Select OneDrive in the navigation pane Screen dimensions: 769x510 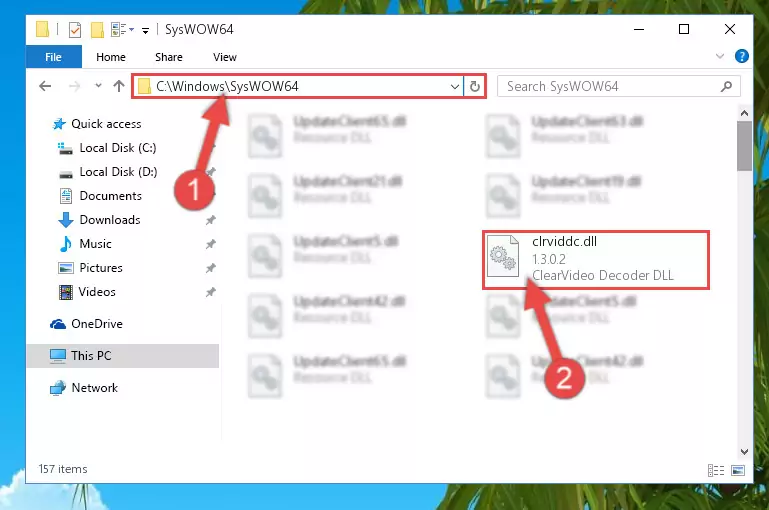86,324
